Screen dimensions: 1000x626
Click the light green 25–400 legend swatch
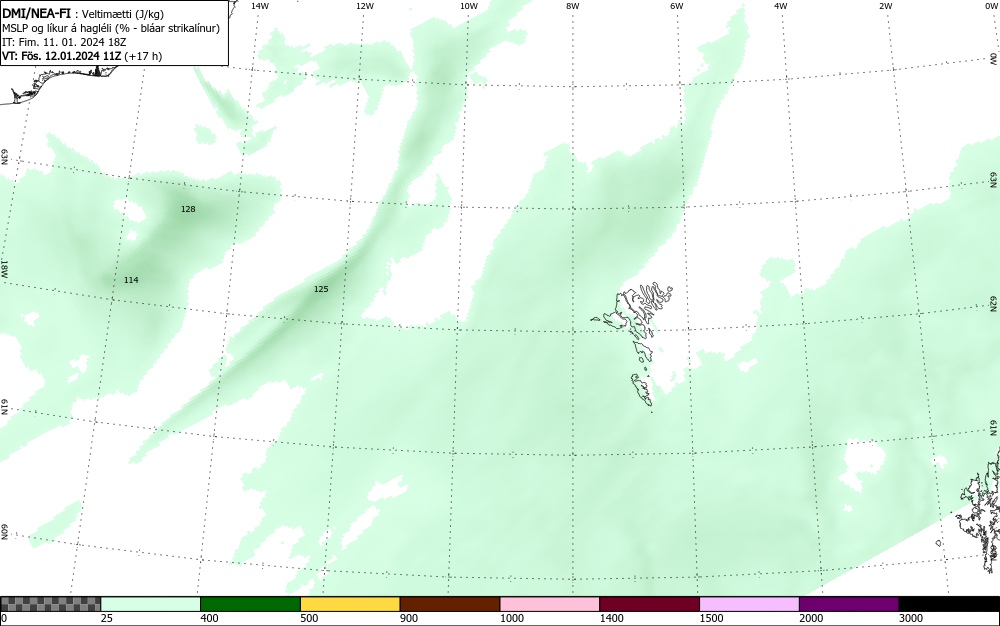point(151,604)
